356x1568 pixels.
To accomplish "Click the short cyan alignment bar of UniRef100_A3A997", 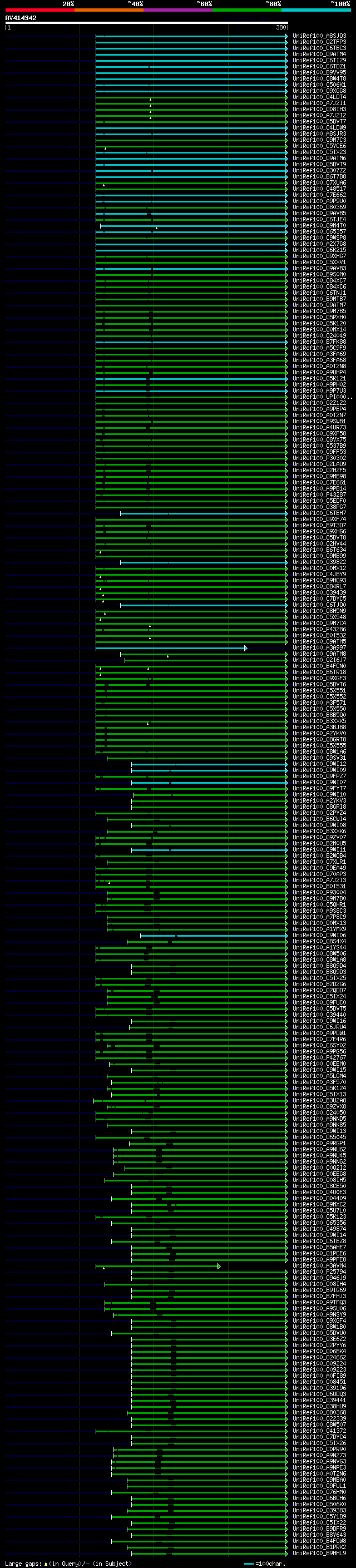I will [x=171, y=648].
